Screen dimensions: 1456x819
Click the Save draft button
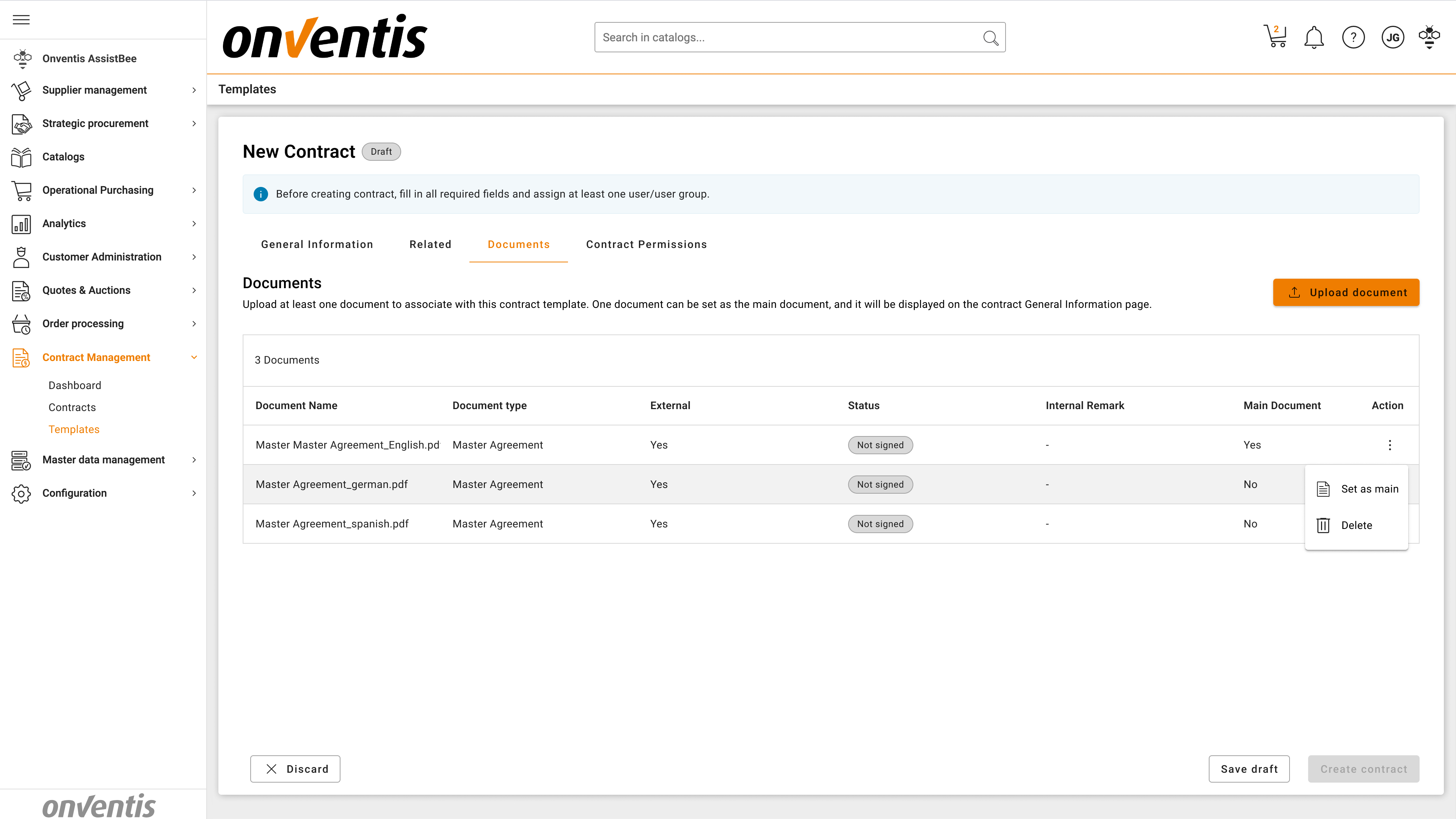coord(1249,769)
